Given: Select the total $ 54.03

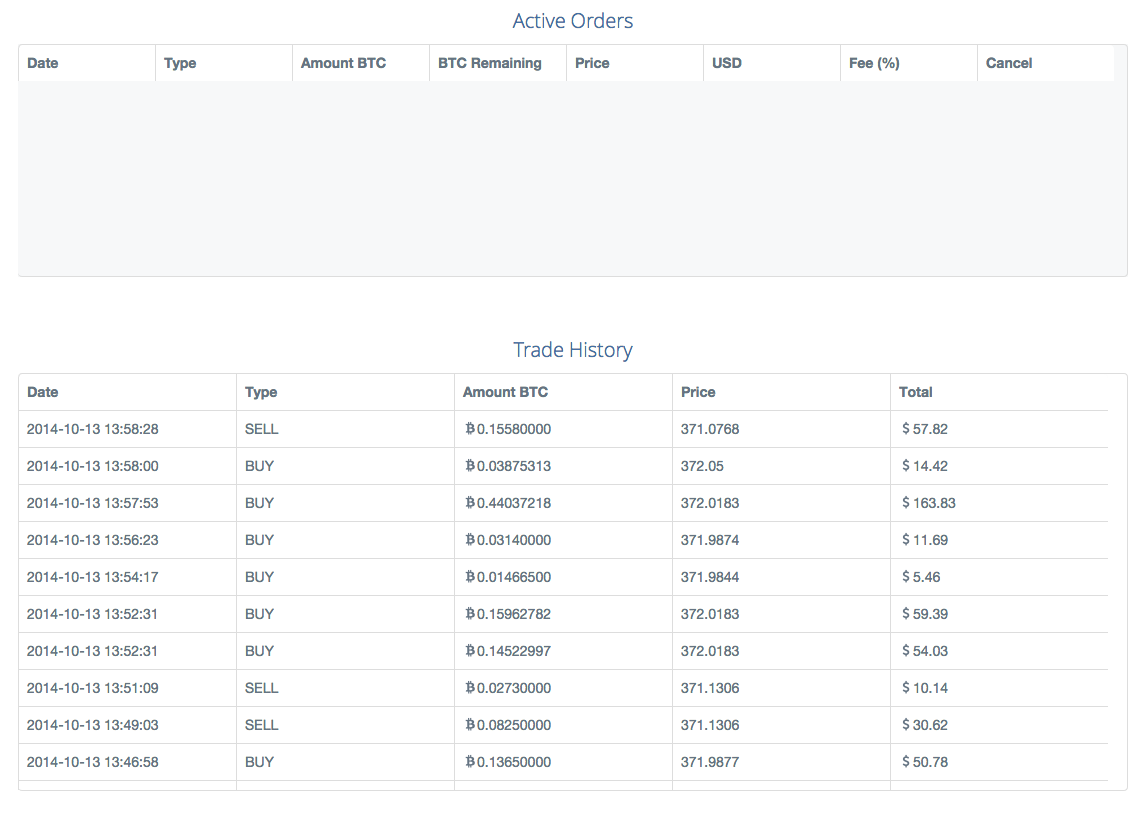Looking at the screenshot, I should pyautogui.click(x=925, y=651).
